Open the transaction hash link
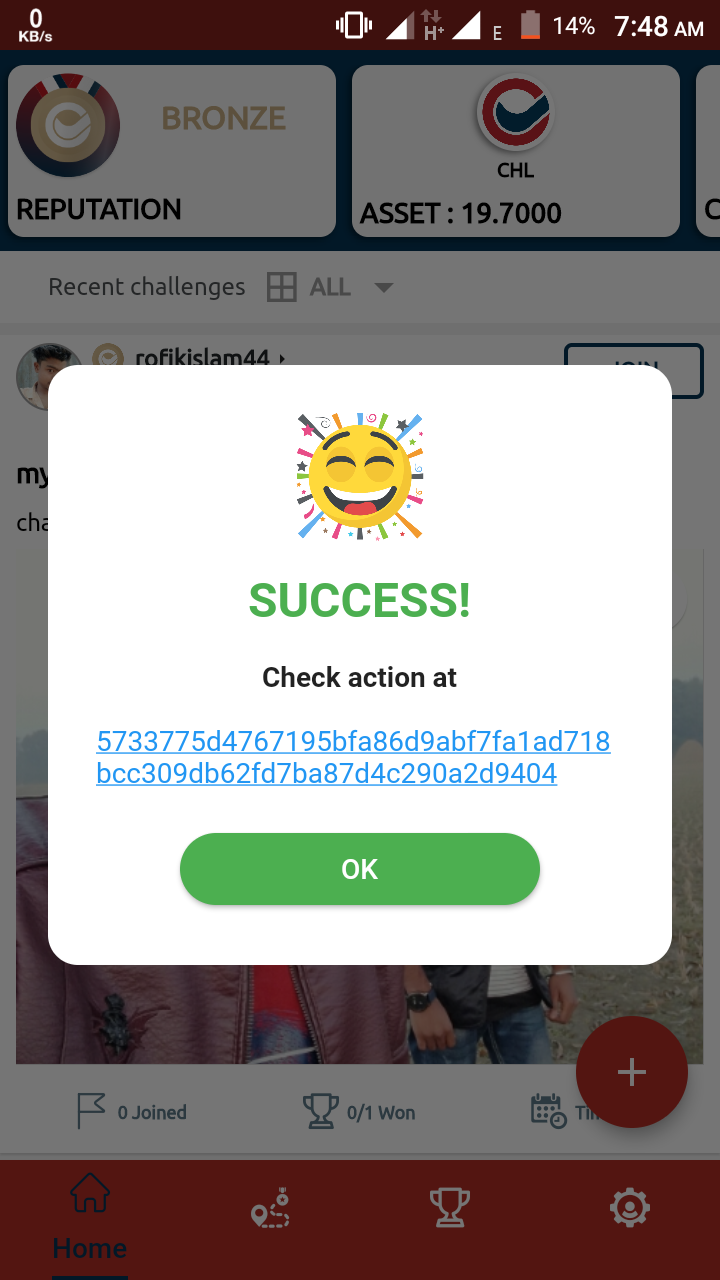The height and width of the screenshot is (1280, 720). point(353,757)
